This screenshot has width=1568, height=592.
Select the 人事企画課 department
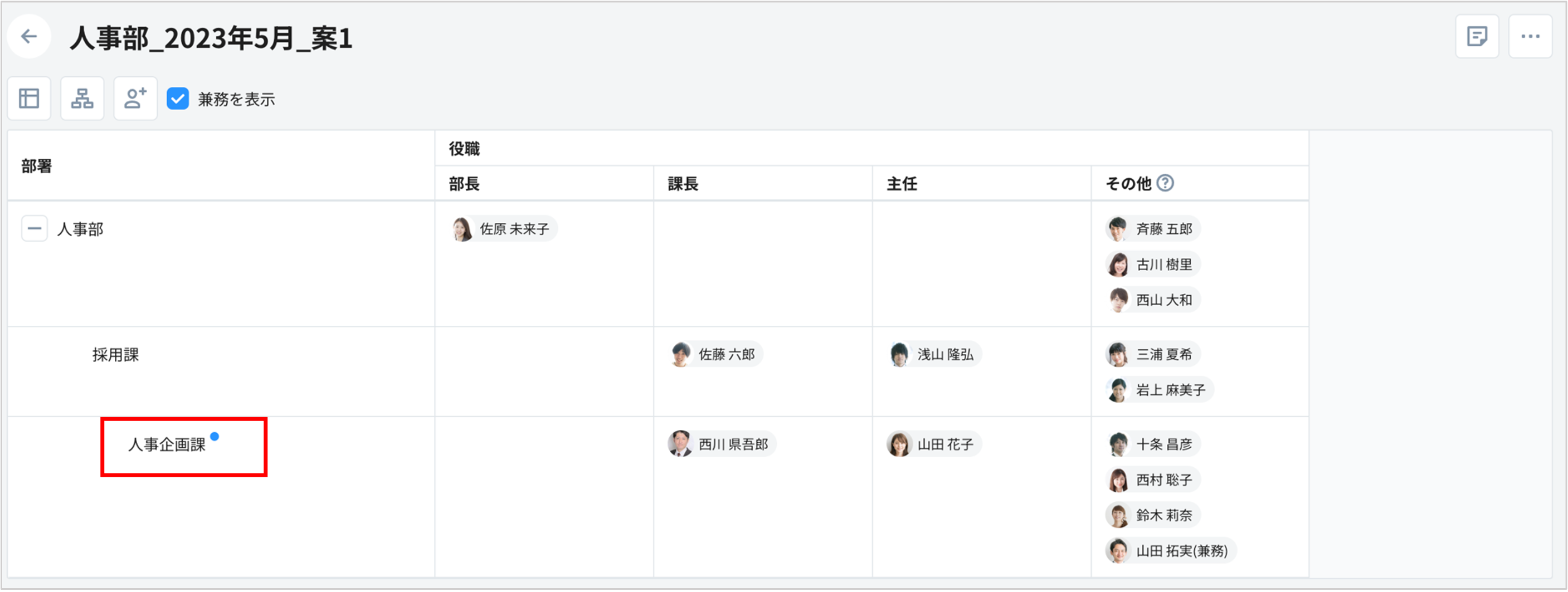pyautogui.click(x=167, y=445)
